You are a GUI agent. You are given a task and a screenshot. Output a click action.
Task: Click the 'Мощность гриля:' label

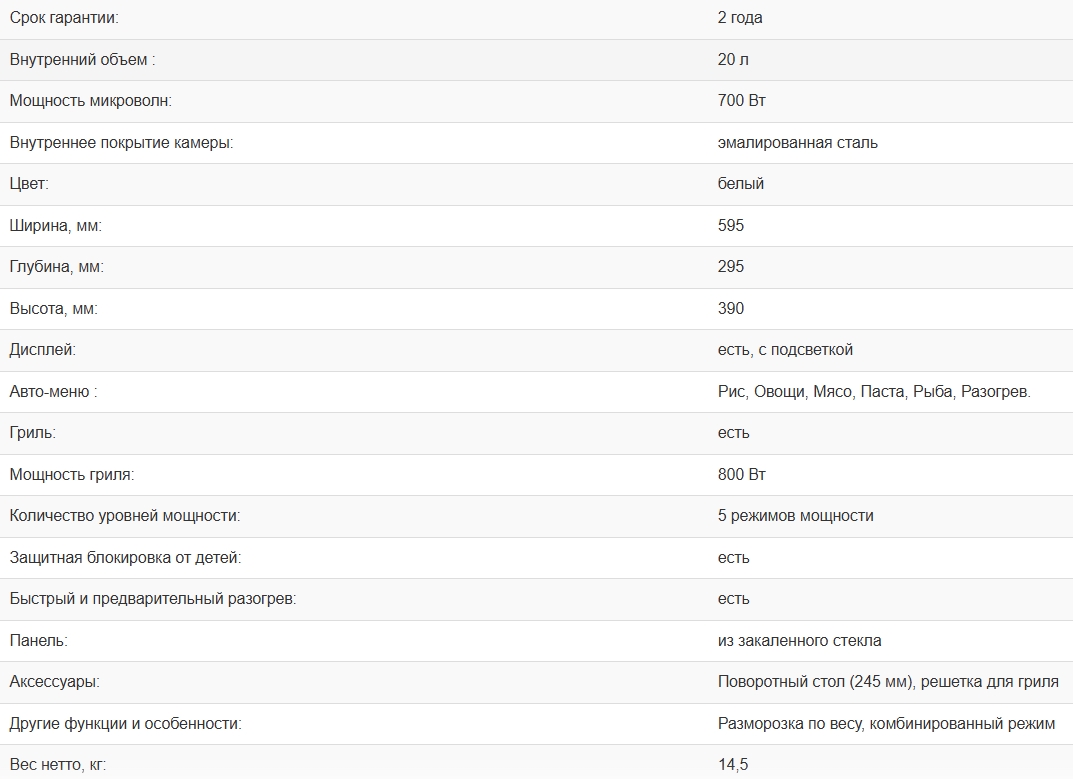[71, 475]
